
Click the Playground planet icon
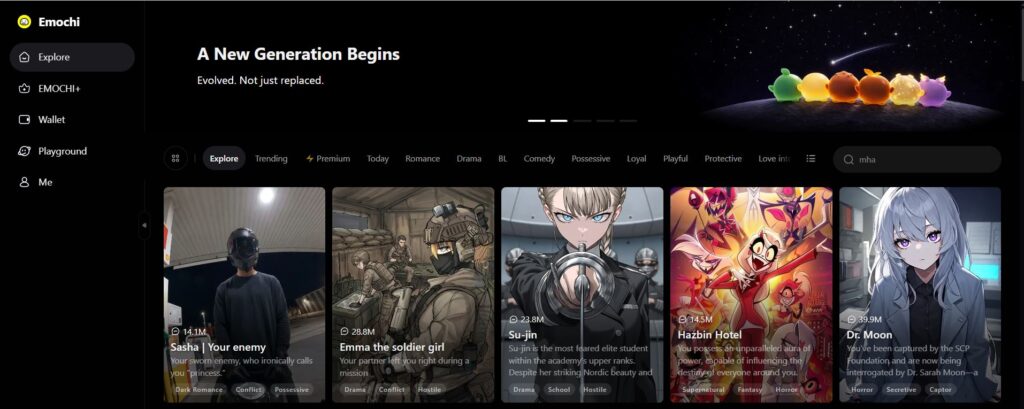(24, 151)
